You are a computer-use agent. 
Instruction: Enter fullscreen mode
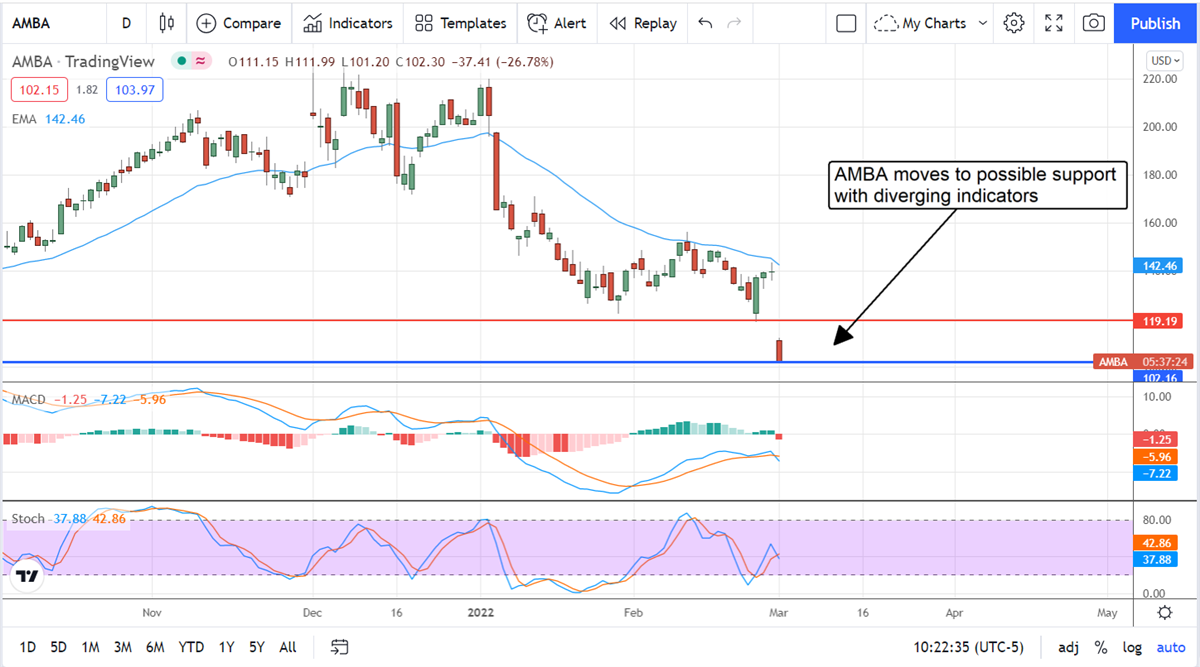[x=1054, y=23]
